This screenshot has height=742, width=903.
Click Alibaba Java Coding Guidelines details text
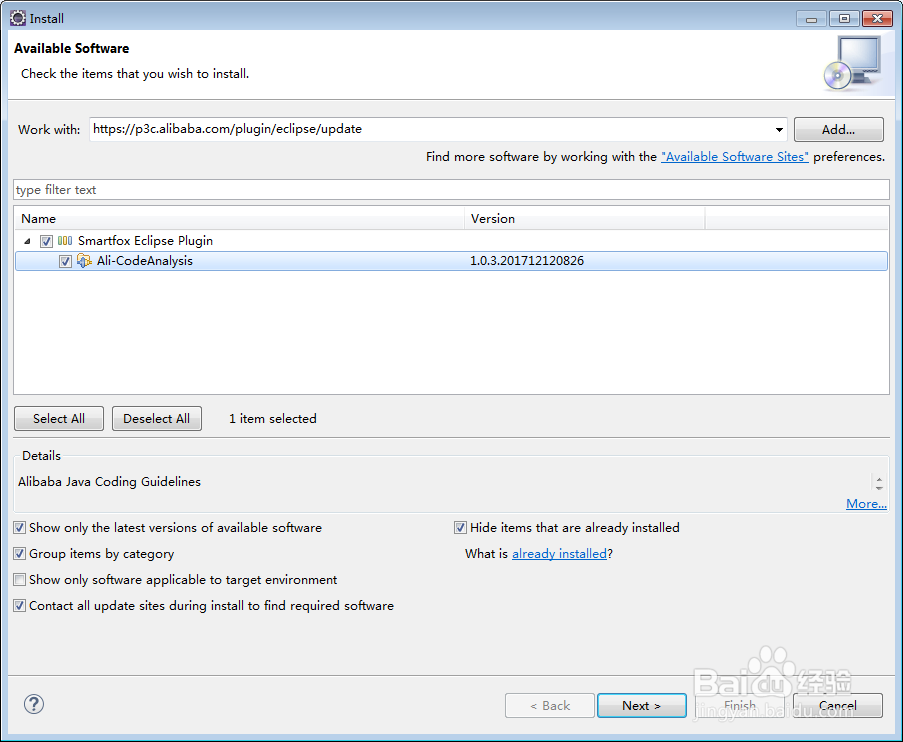[x=109, y=482]
